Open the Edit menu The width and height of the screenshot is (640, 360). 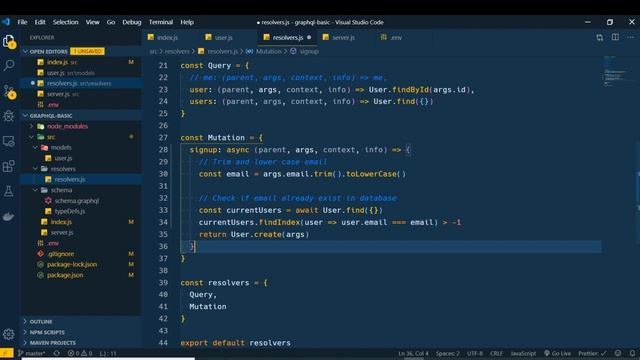point(40,22)
